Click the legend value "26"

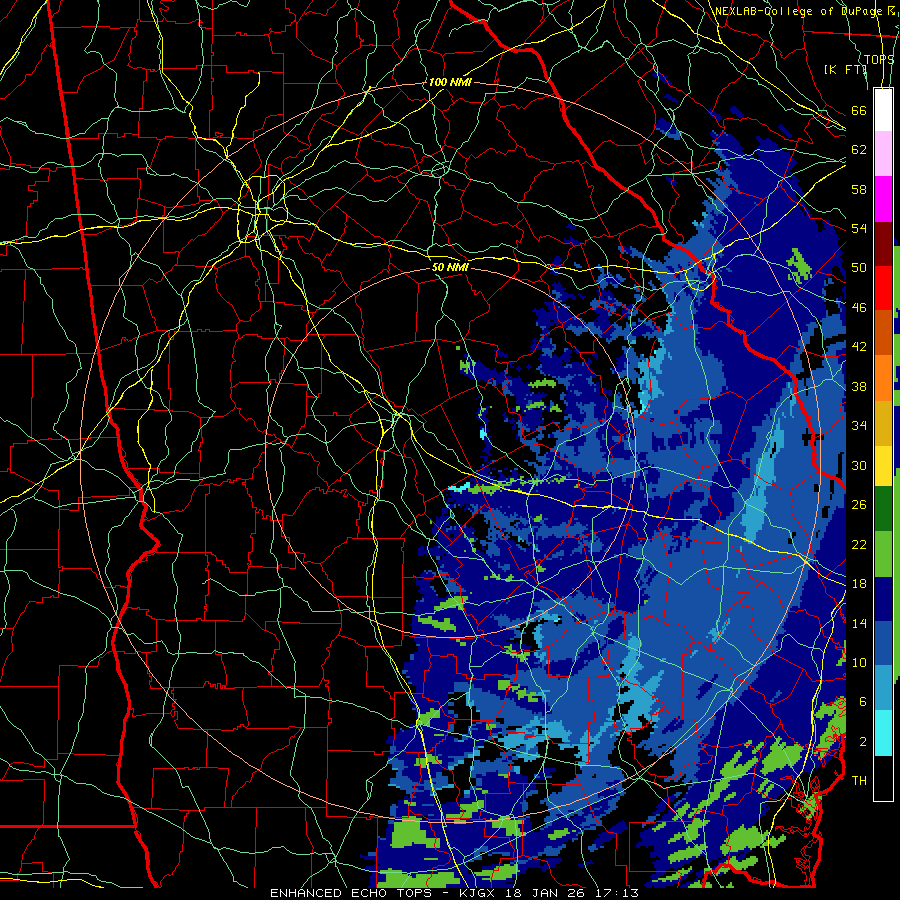point(859,505)
